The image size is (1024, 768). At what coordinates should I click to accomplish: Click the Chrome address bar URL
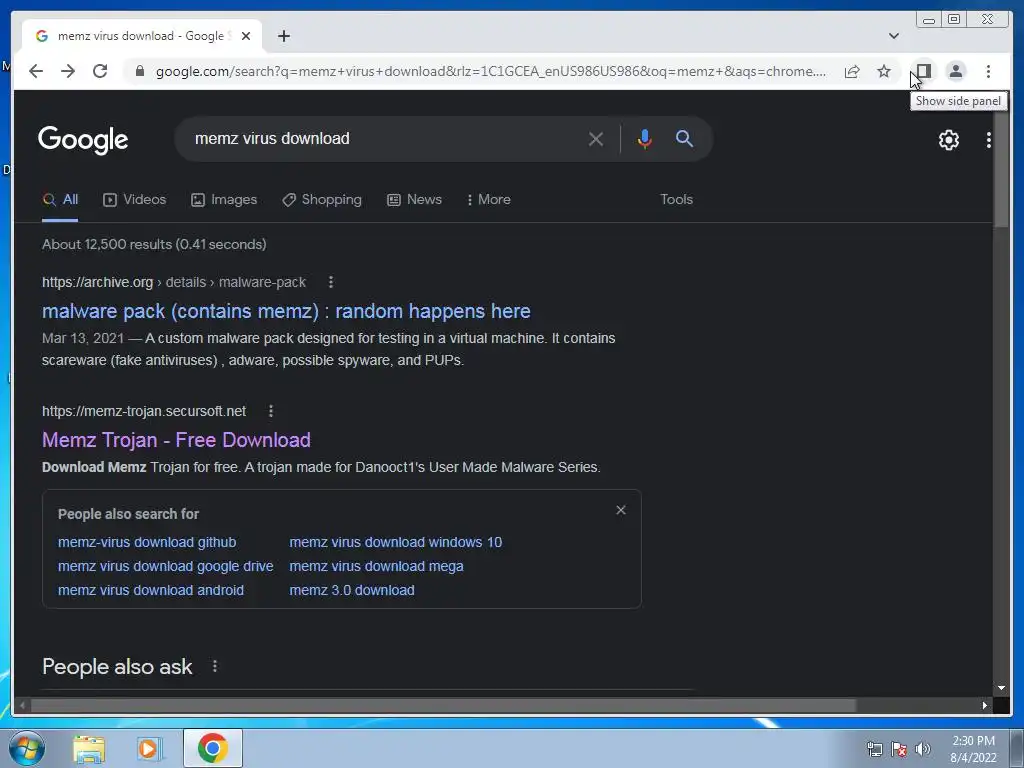click(490, 71)
